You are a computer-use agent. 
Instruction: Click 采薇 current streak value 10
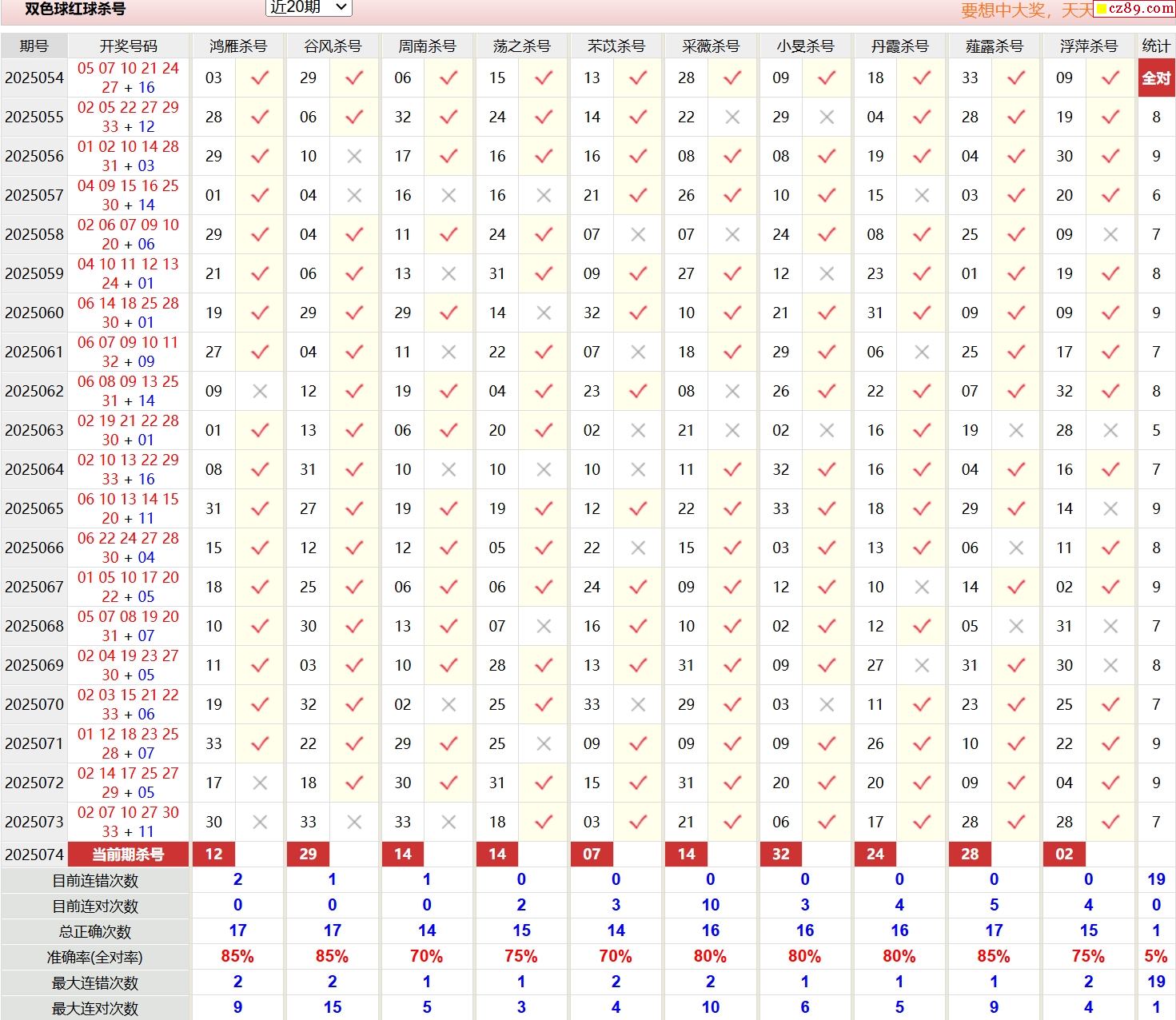(x=710, y=906)
